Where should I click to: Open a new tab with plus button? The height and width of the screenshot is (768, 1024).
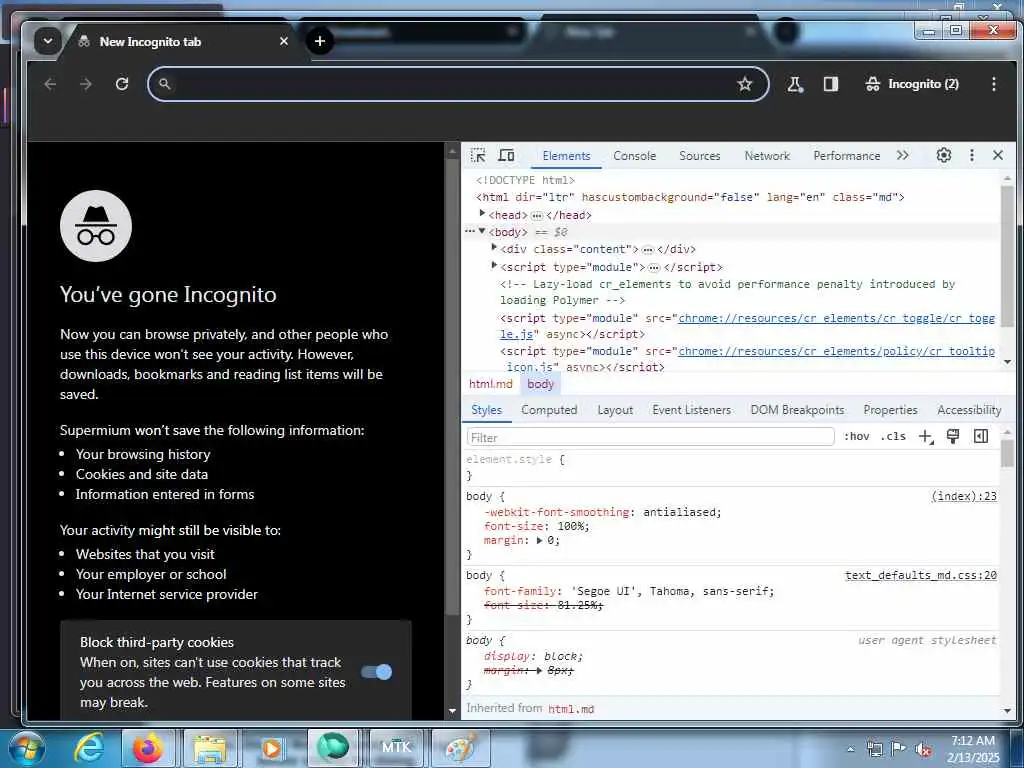pyautogui.click(x=319, y=41)
